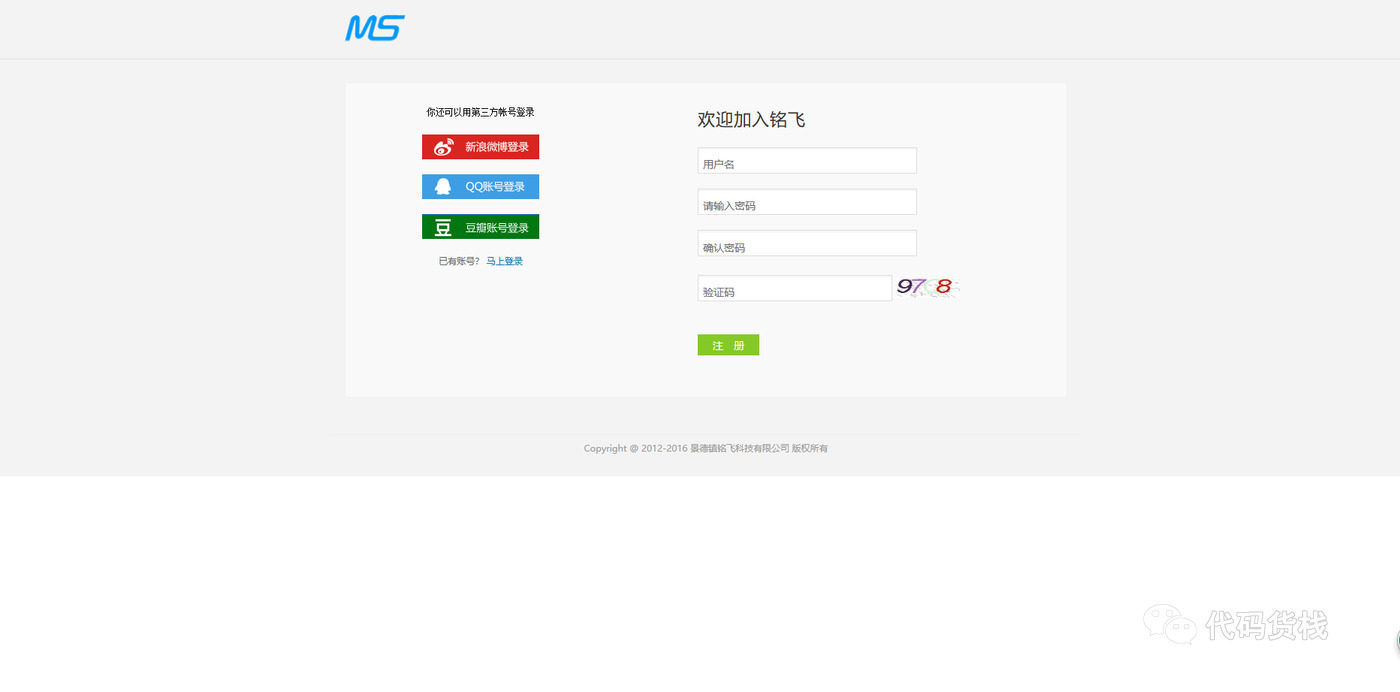Click the 确认密码 confirm password field
The width and height of the screenshot is (1400, 692).
coord(806,243)
